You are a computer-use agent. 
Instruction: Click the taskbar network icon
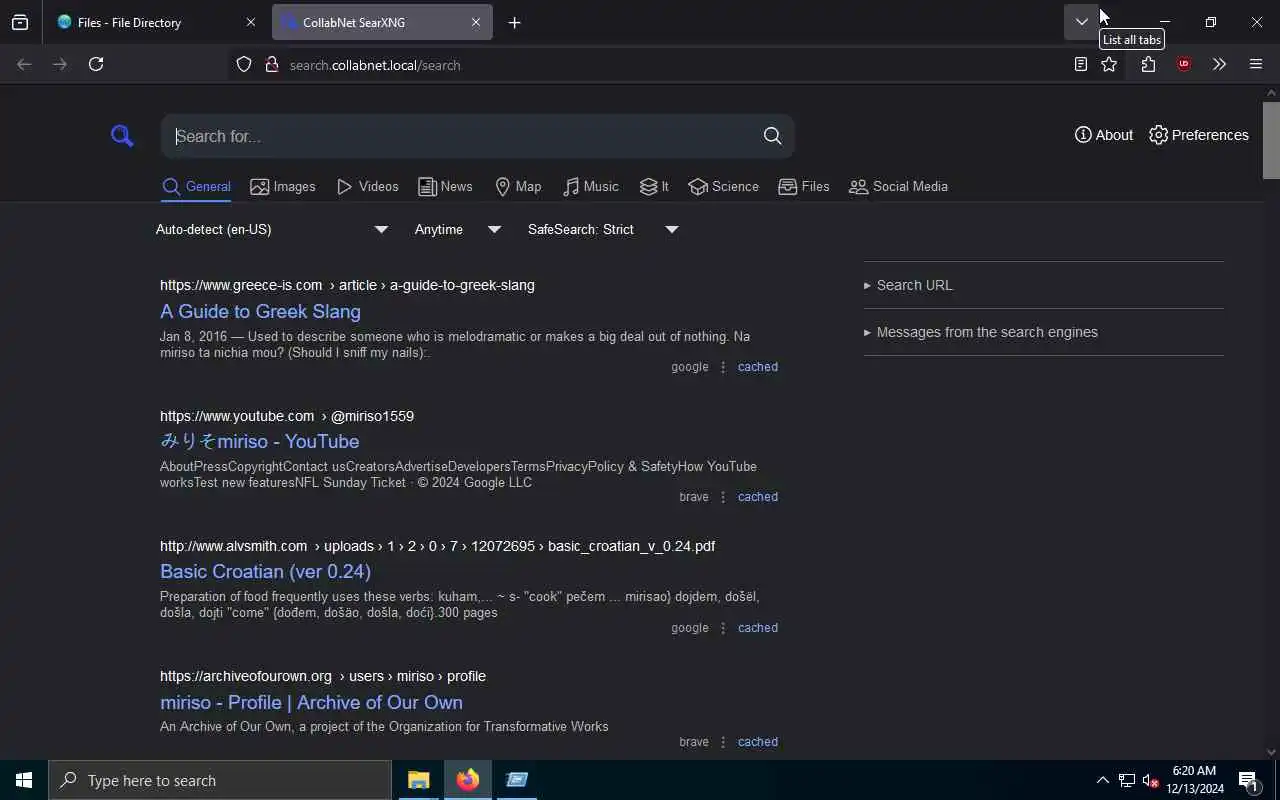pos(1126,780)
